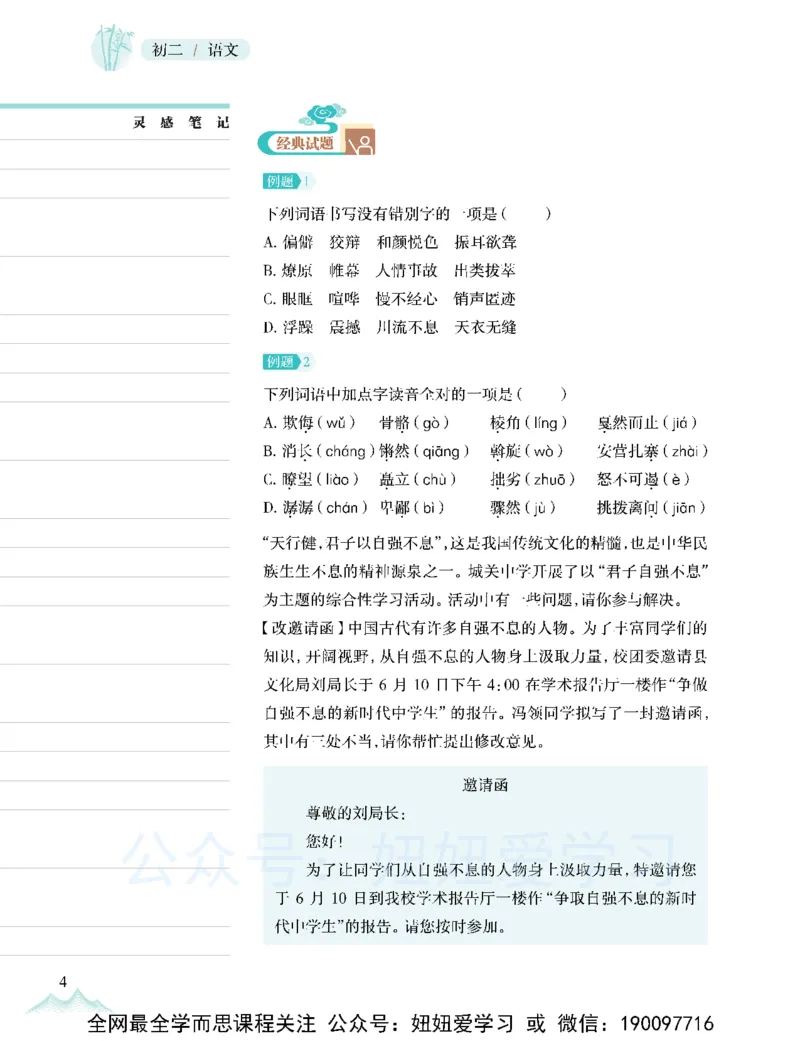Image resolution: width=800 pixels, height=1041 pixels.
Task: Select 拙劣 (zhuō)
Action: click(532, 479)
